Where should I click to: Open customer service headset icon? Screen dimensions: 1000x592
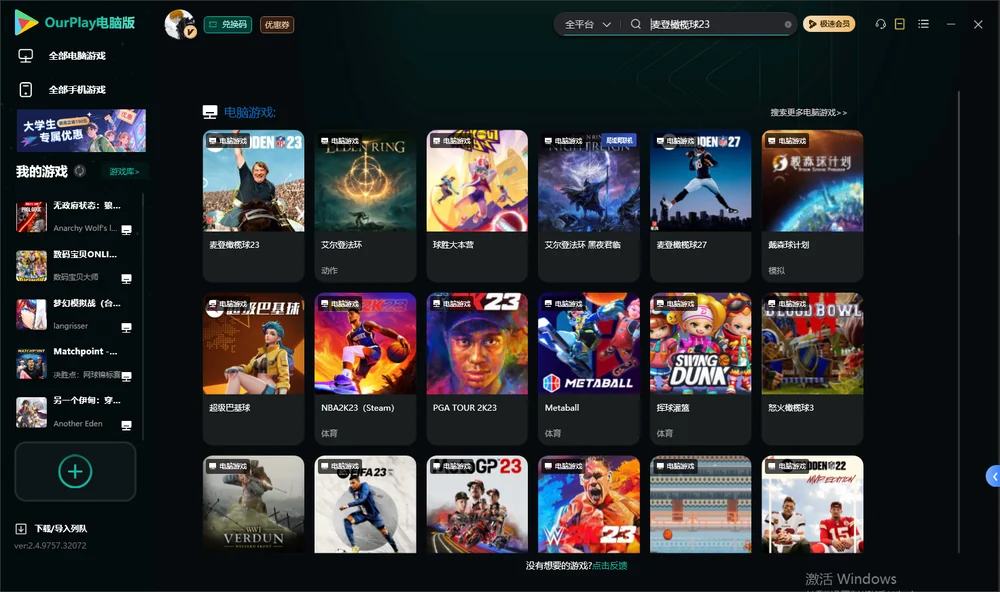click(881, 24)
